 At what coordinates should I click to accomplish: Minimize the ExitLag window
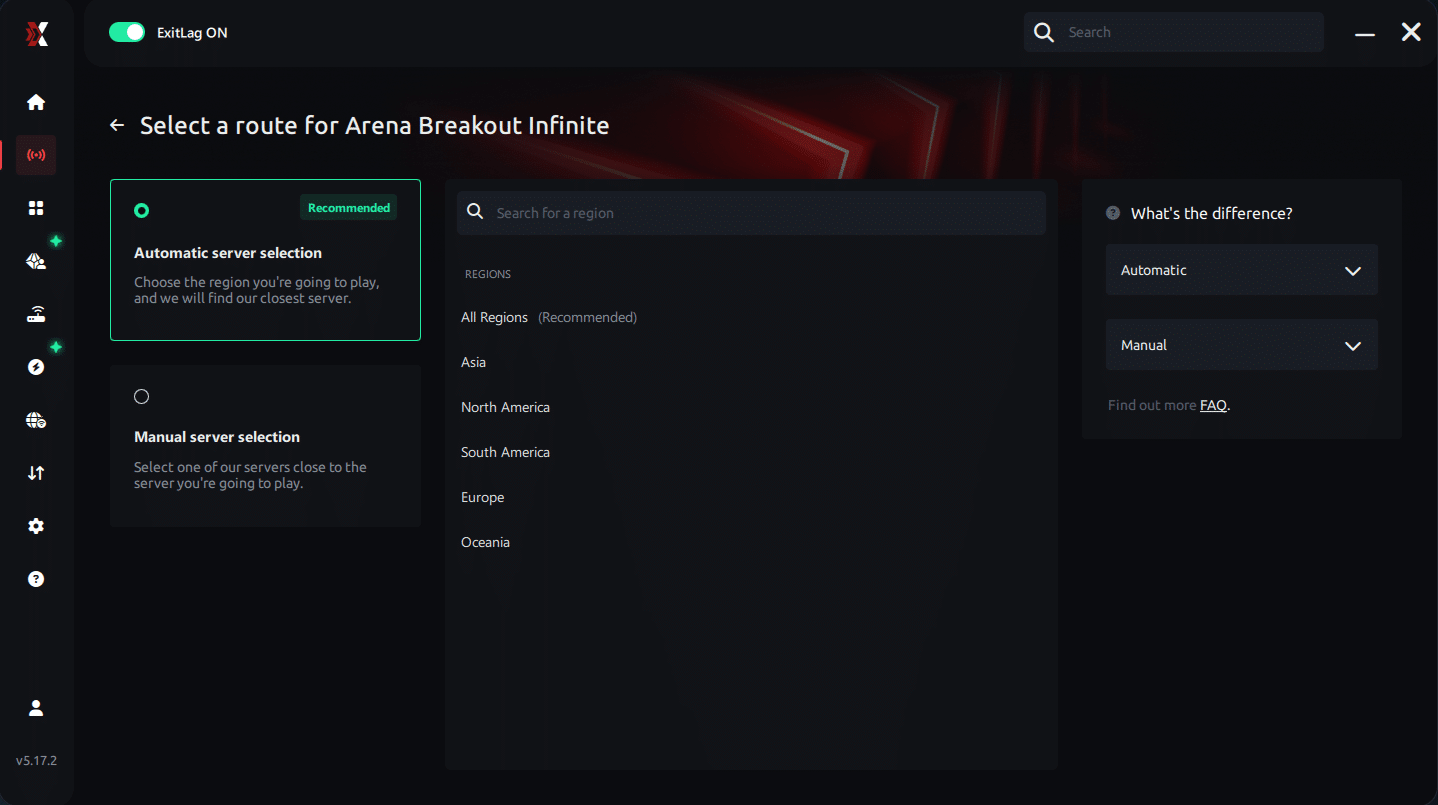point(1365,33)
